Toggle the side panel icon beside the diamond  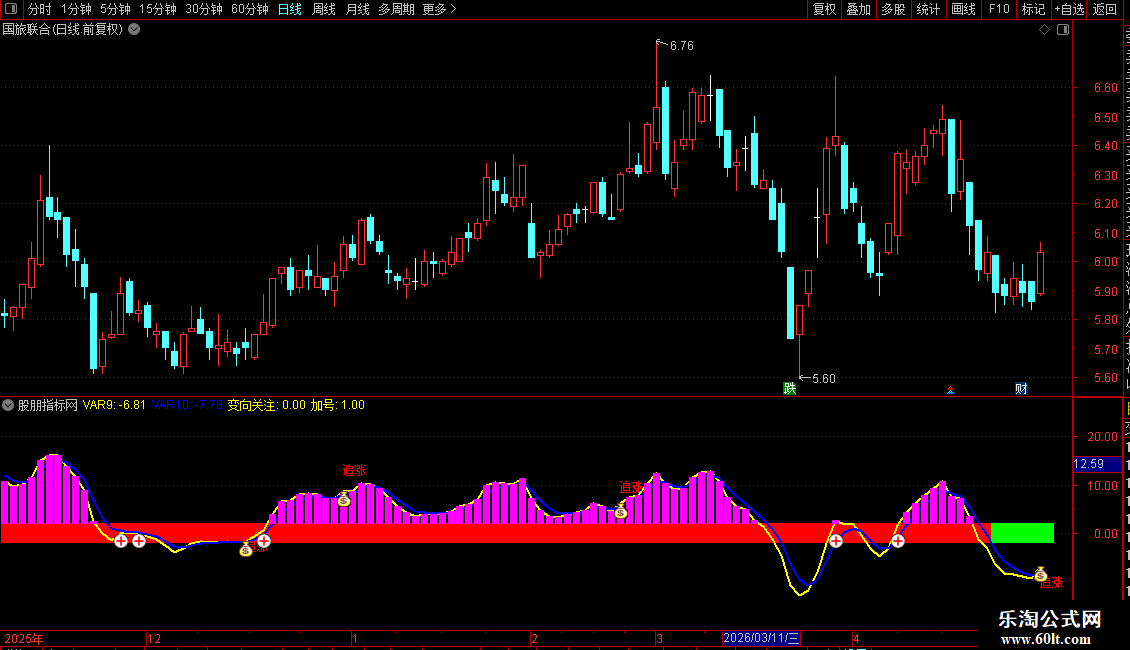click(1063, 30)
